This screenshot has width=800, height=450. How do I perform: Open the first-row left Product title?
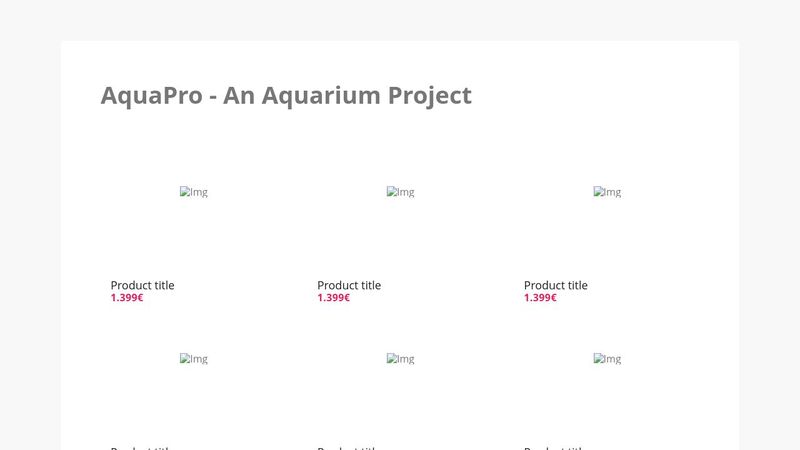(x=142, y=285)
